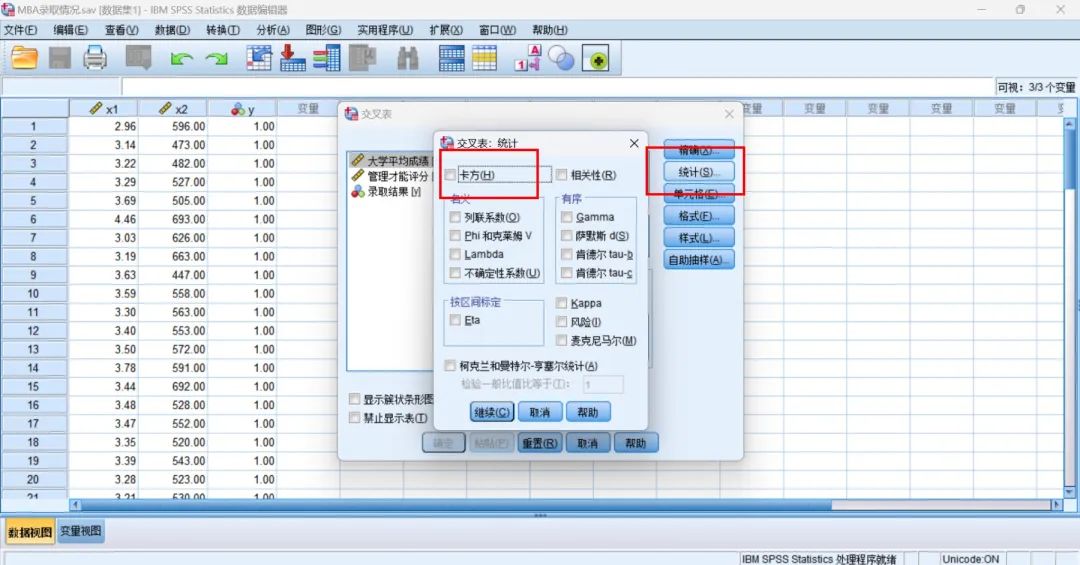Click the 检验一般比值比等于 input field
This screenshot has height=565, width=1080.
point(603,384)
